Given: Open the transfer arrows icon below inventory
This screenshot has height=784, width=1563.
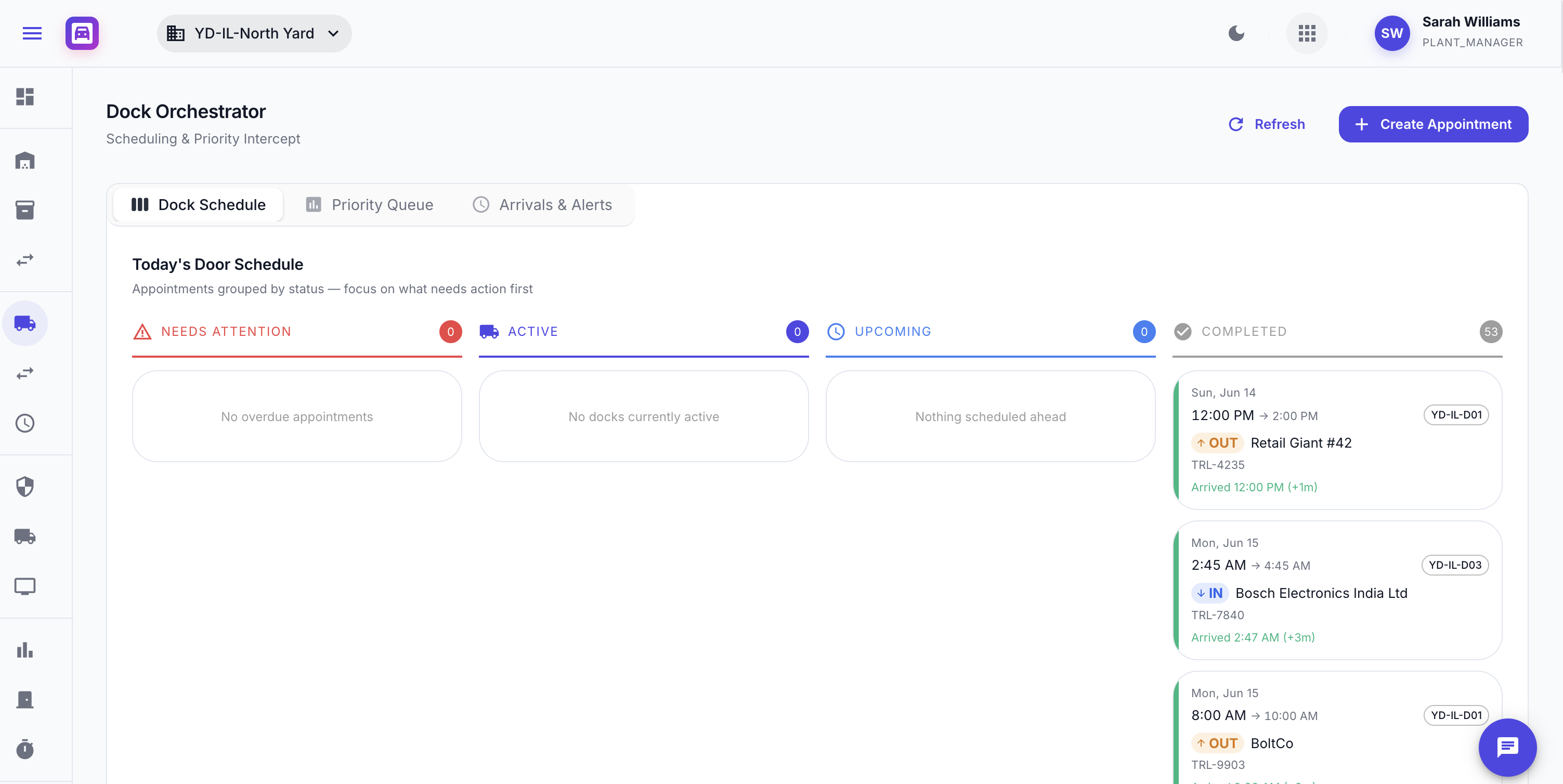Looking at the screenshot, I should (25, 260).
